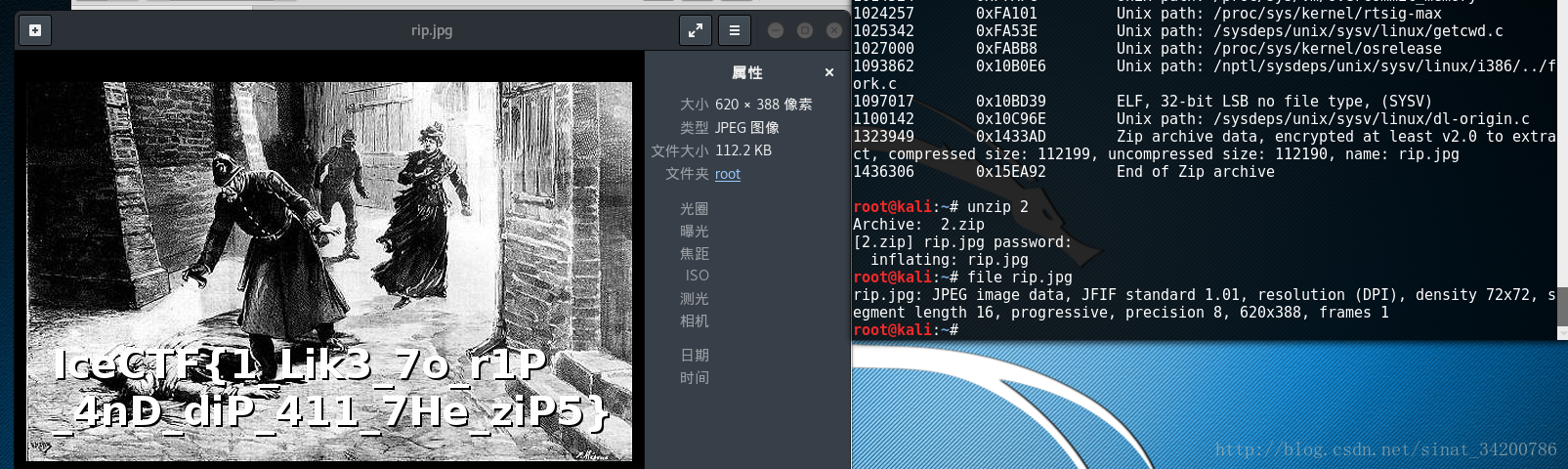Viewport: 1568px width, 469px height.
Task: Select the IceCTF flag text on image
Action: tap(330, 388)
